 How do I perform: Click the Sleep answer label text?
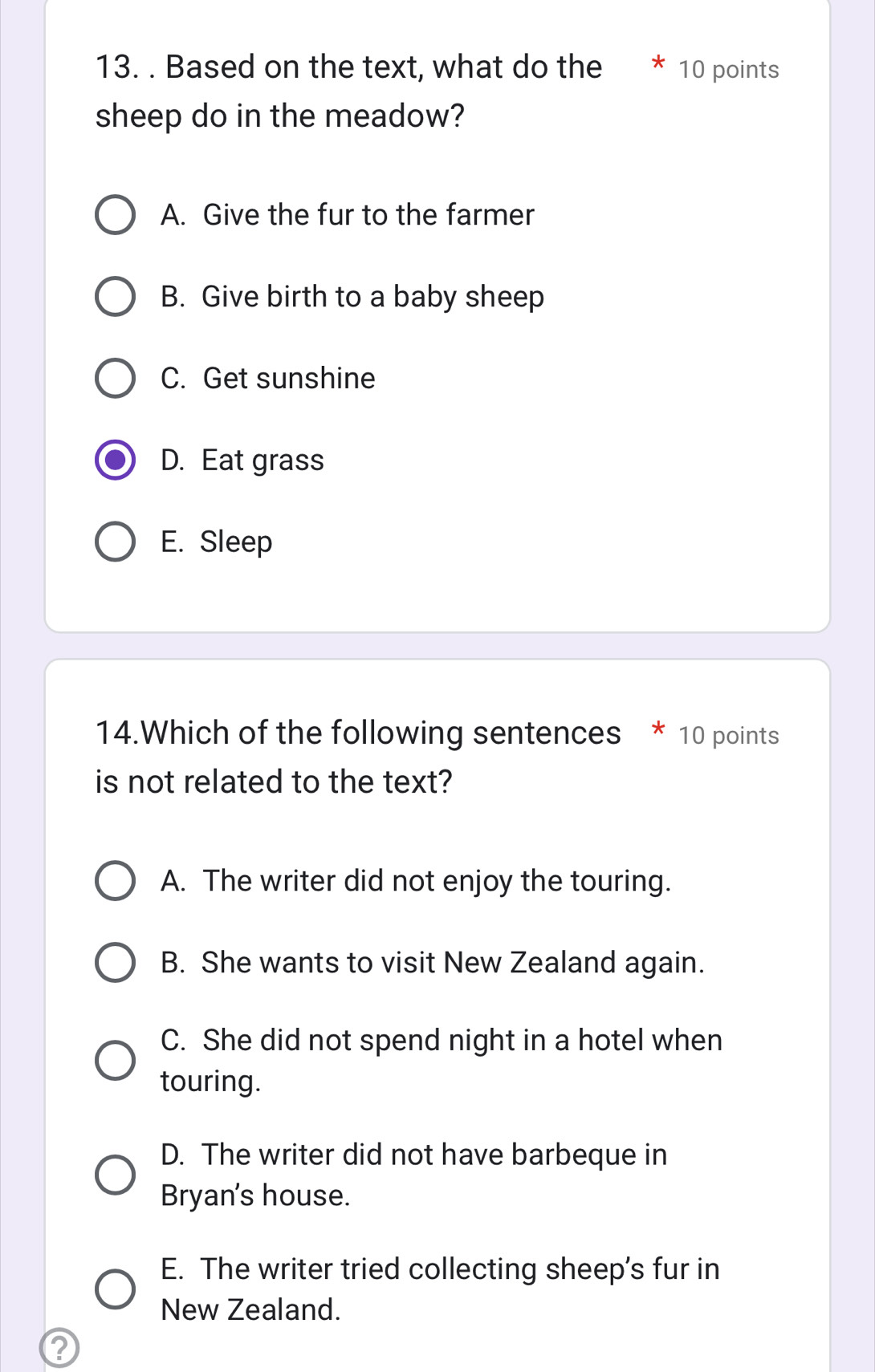pos(217,542)
